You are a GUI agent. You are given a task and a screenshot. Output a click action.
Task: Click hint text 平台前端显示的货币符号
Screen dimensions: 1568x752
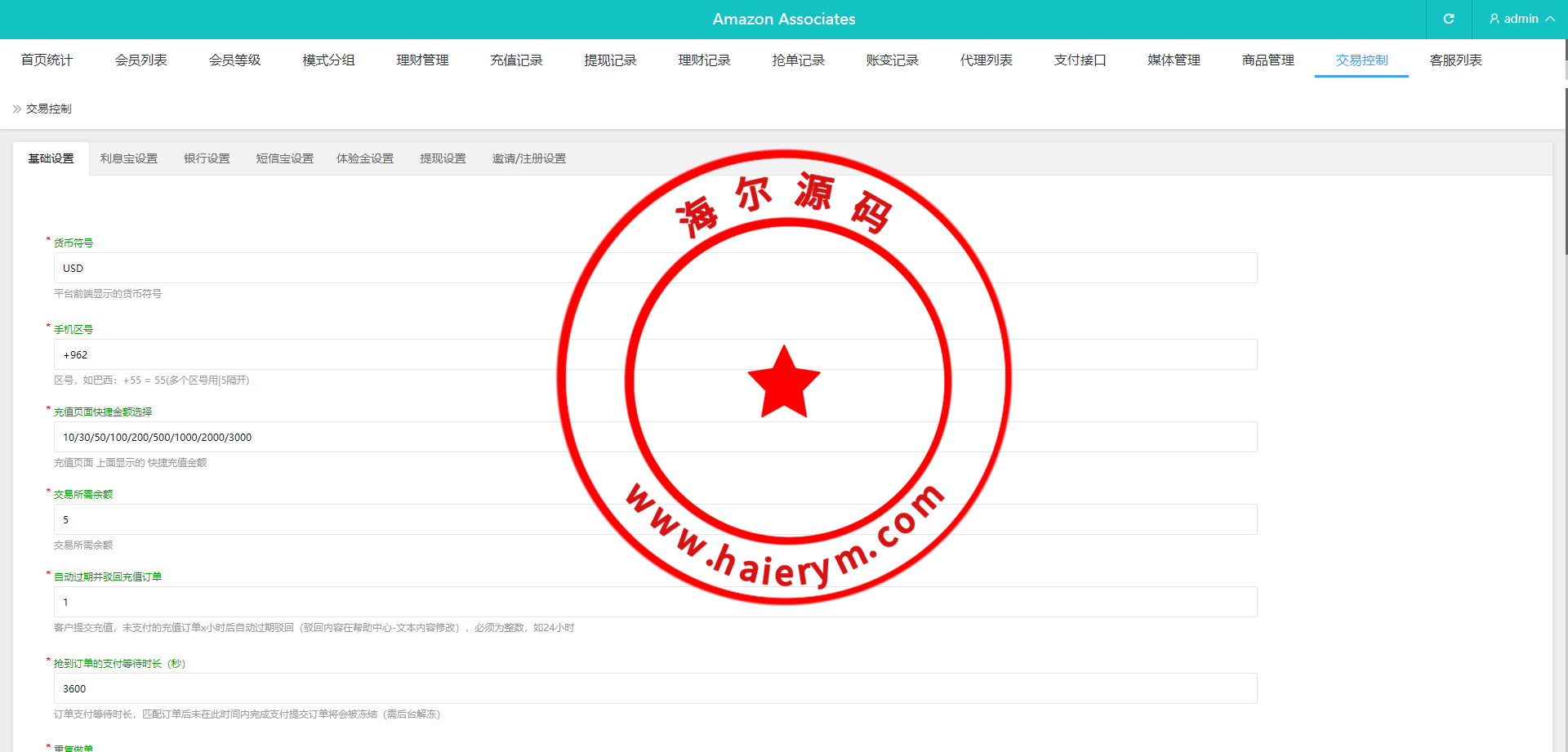tap(108, 293)
